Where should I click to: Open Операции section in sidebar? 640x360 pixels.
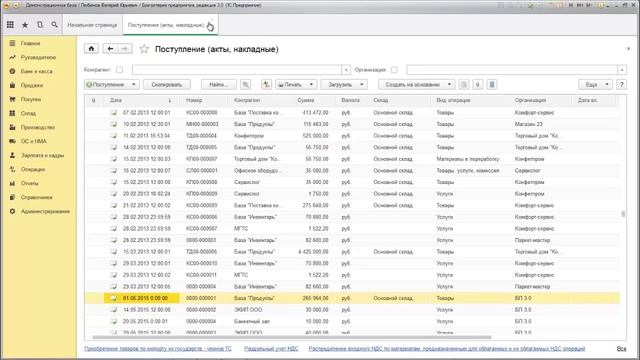[x=33, y=169]
